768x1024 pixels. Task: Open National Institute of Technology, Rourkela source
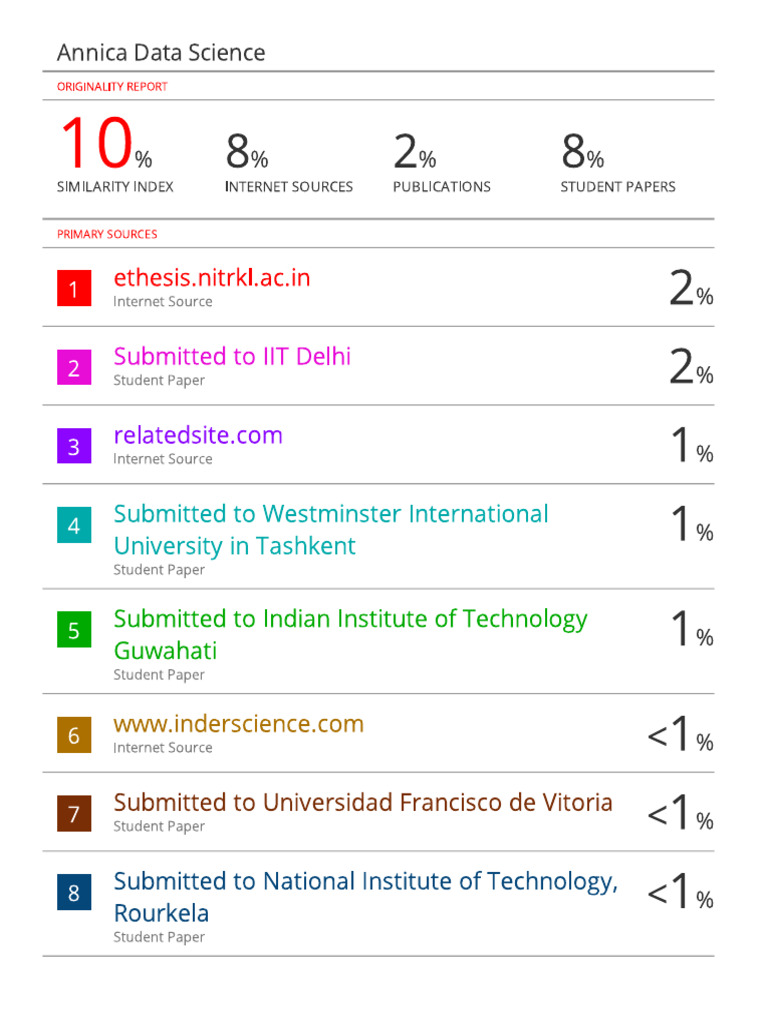point(365,896)
